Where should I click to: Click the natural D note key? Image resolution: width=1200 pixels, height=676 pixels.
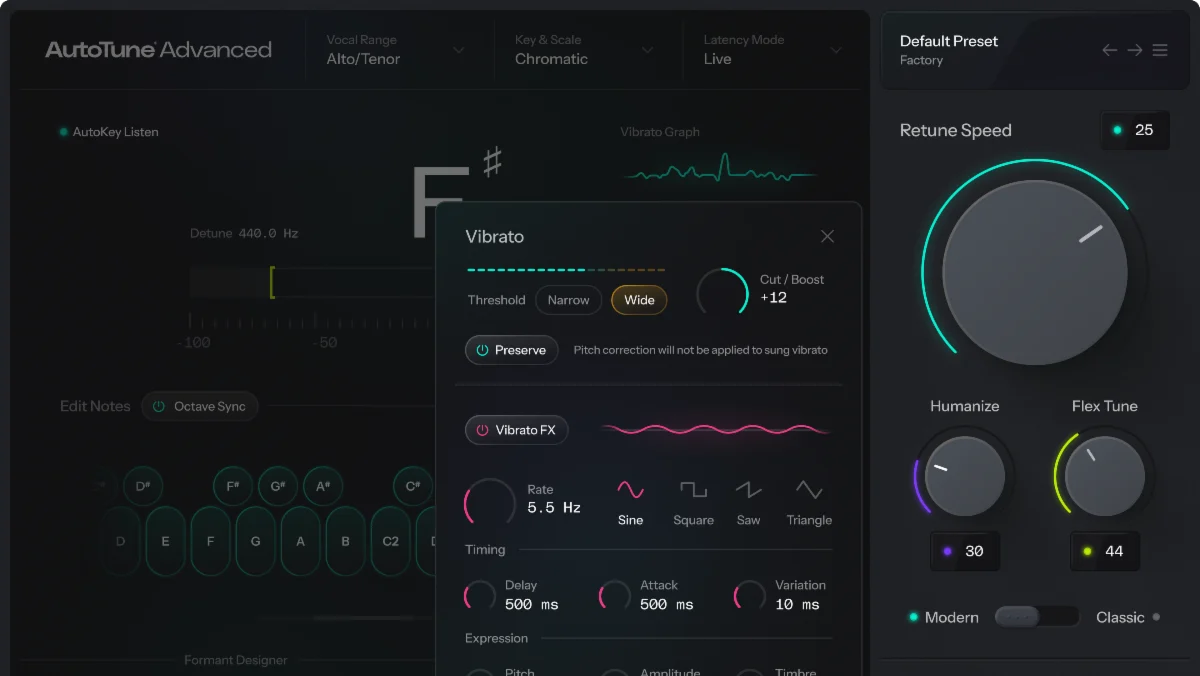121,541
